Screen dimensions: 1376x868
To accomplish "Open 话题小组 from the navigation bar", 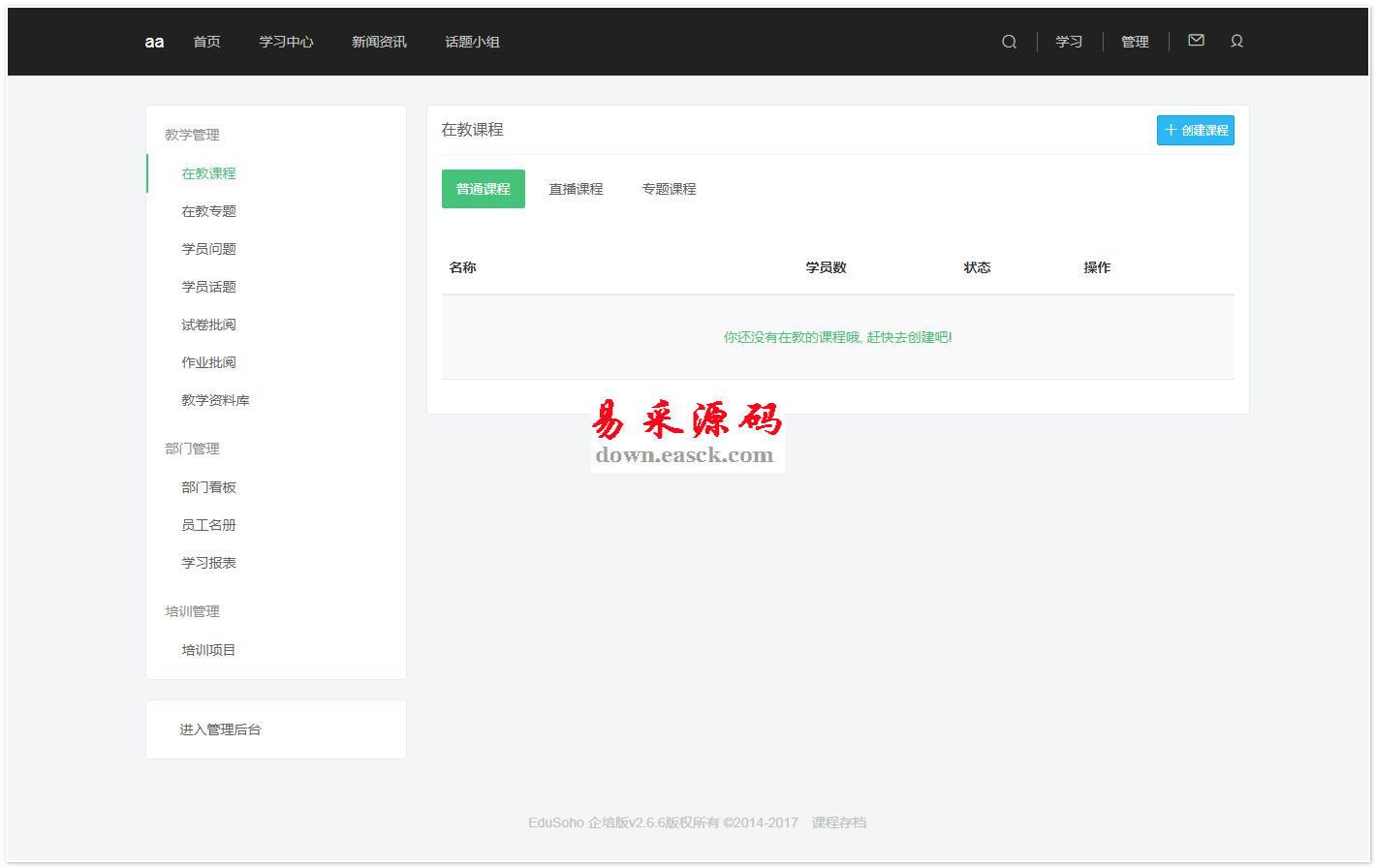I will [x=472, y=42].
